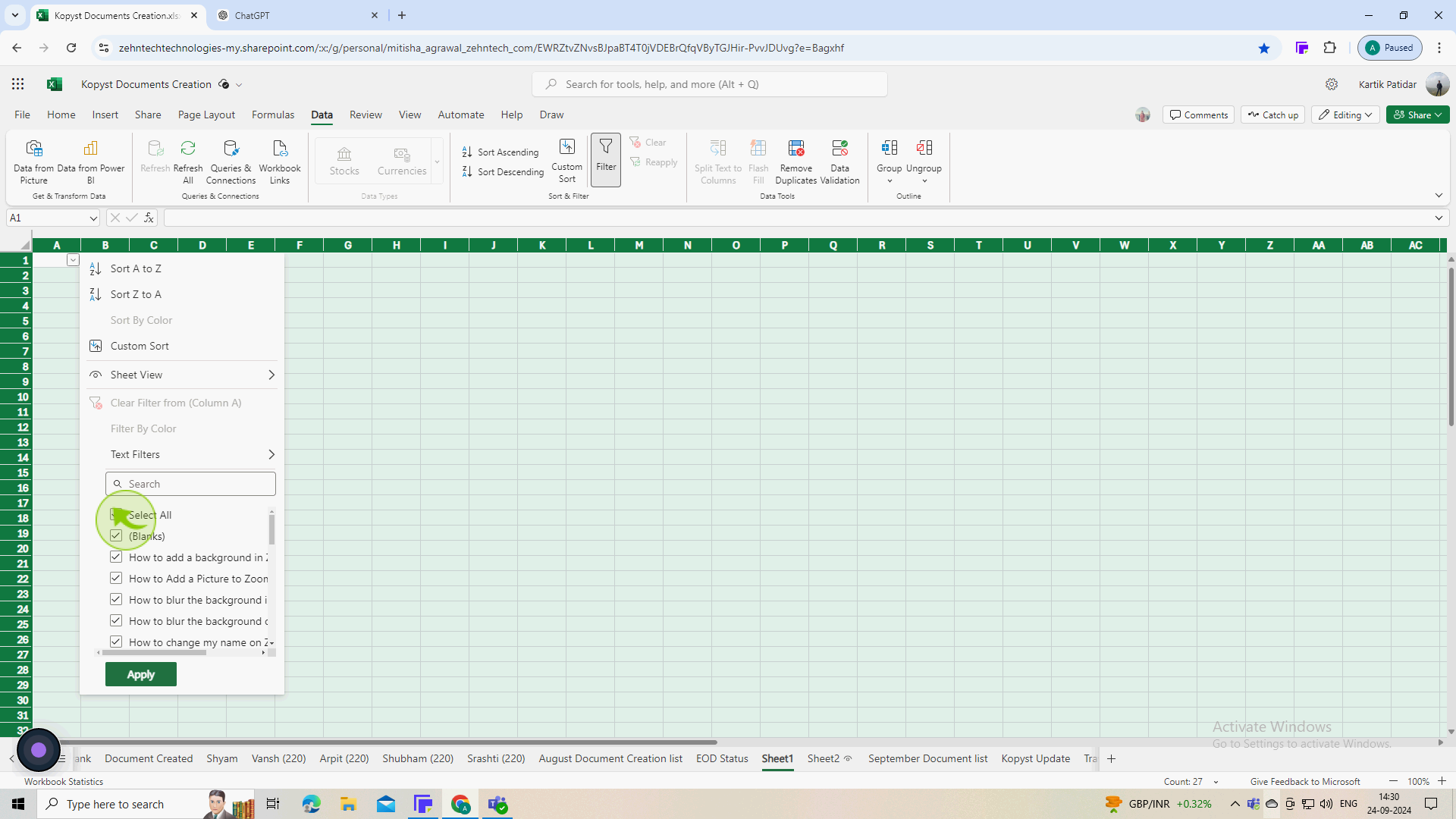Click Sort Ascending in ribbon
This screenshot has width=1456, height=819.
500,152
